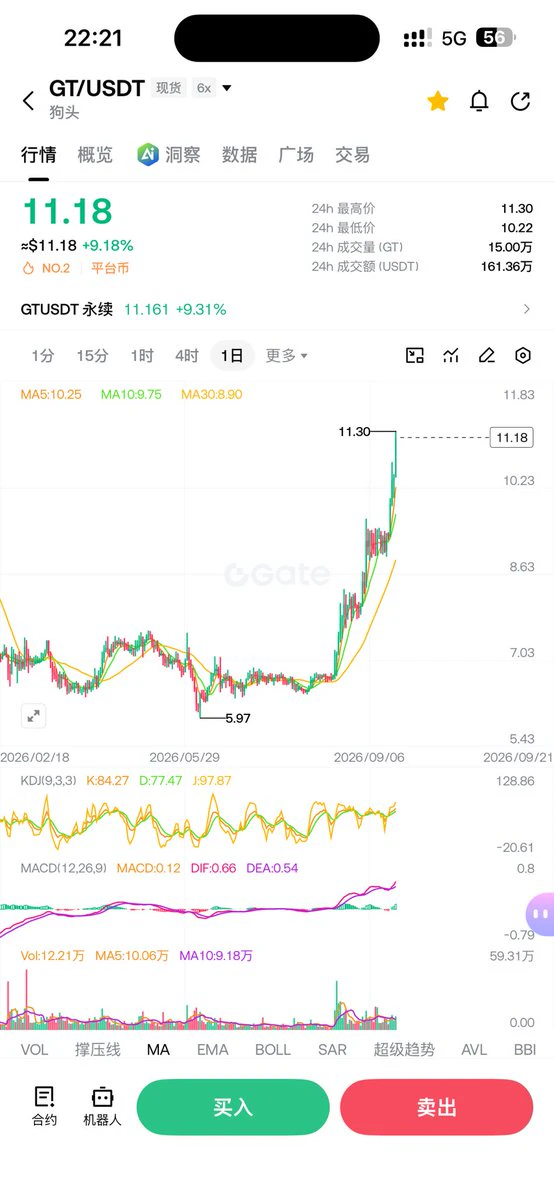
Task: Toggle the yellow favorite star
Action: pos(438,101)
